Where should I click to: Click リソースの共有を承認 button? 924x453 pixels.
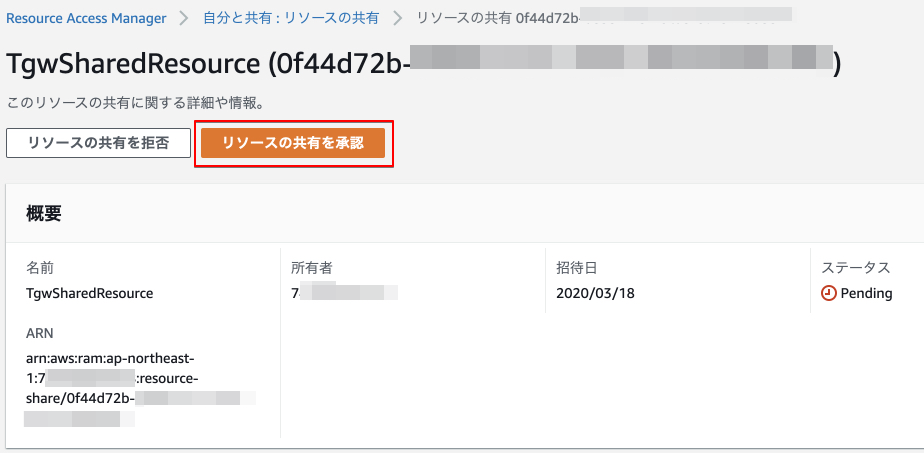293,143
